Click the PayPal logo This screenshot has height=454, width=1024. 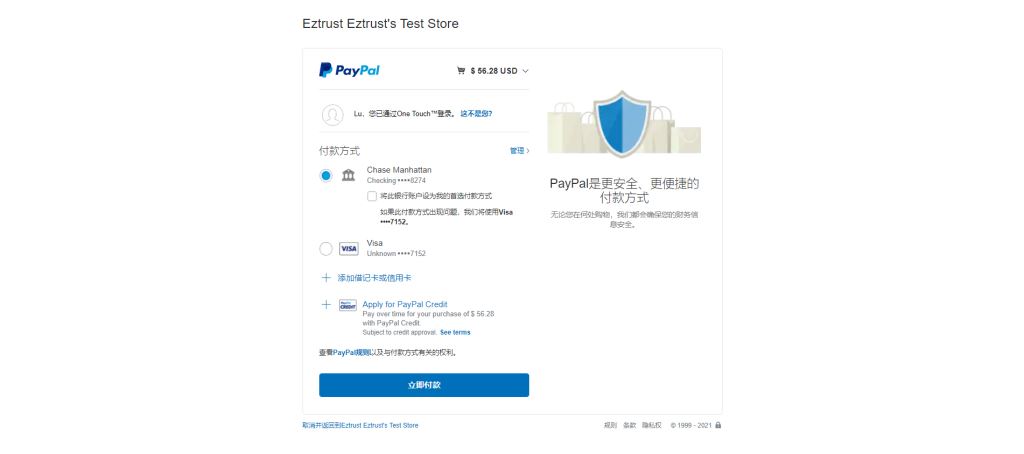click(349, 70)
